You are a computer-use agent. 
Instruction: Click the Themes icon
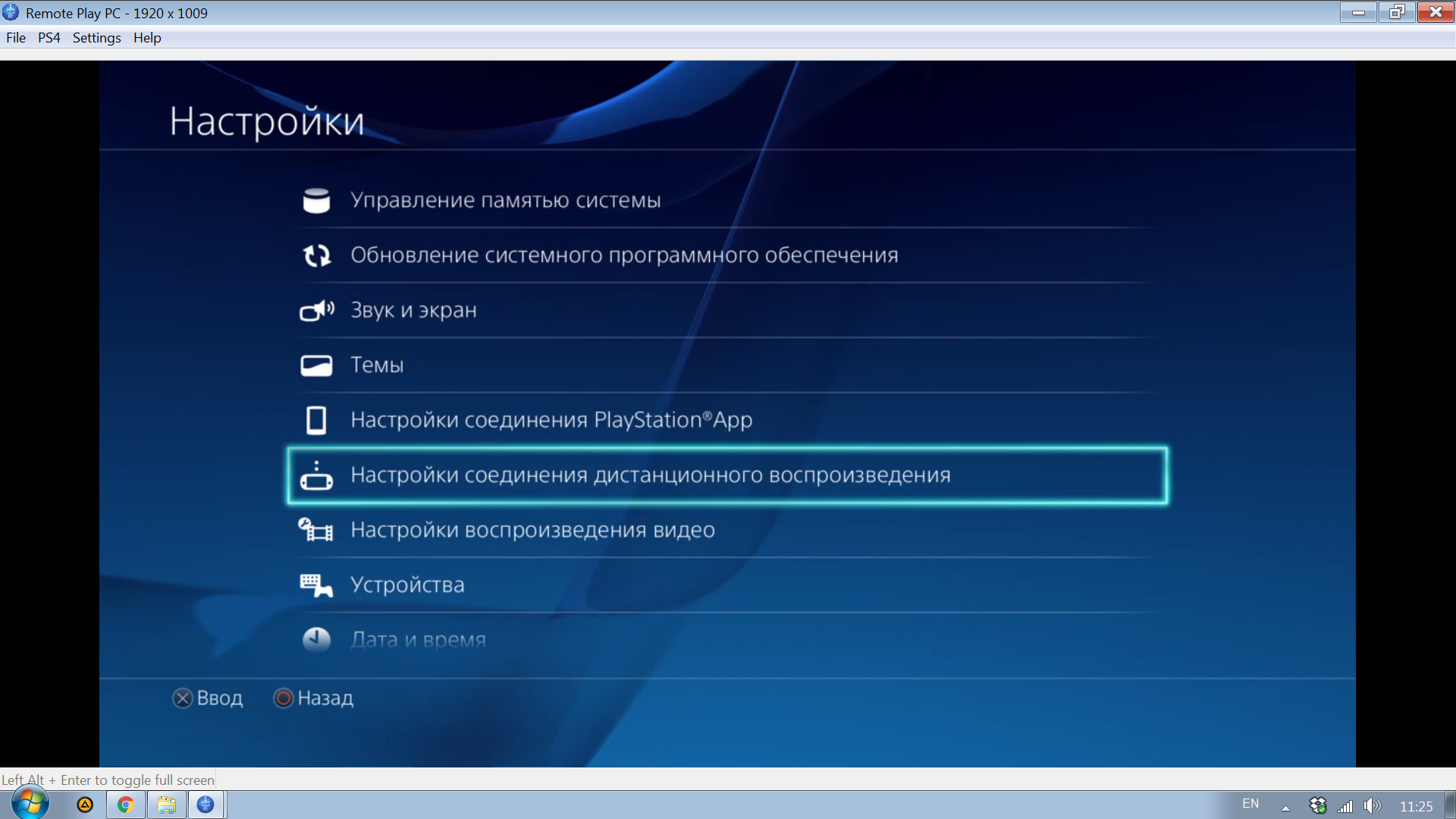tap(316, 366)
